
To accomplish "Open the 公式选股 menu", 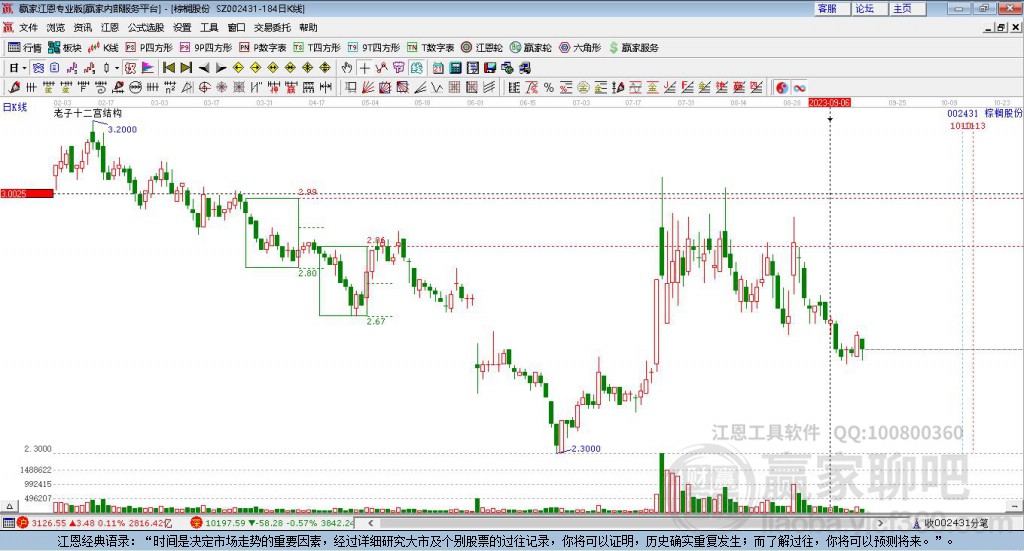I will (146, 27).
